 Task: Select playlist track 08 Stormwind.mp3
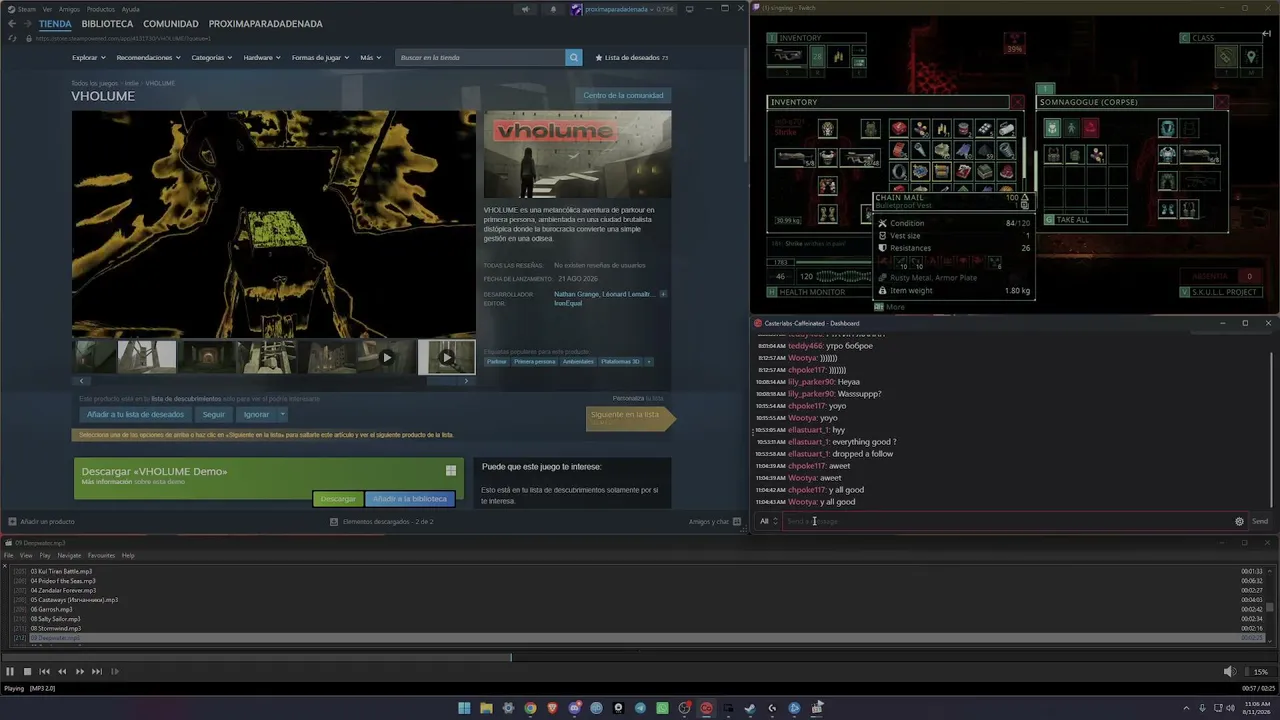56,628
